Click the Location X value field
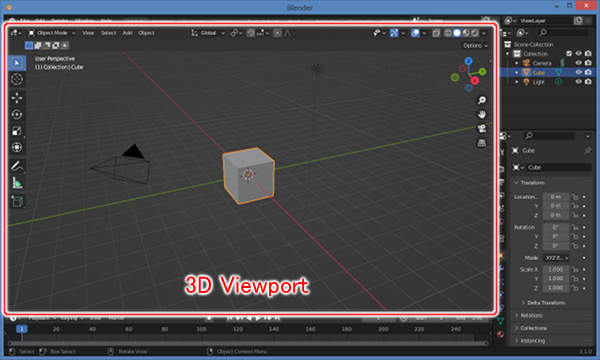 click(x=556, y=197)
